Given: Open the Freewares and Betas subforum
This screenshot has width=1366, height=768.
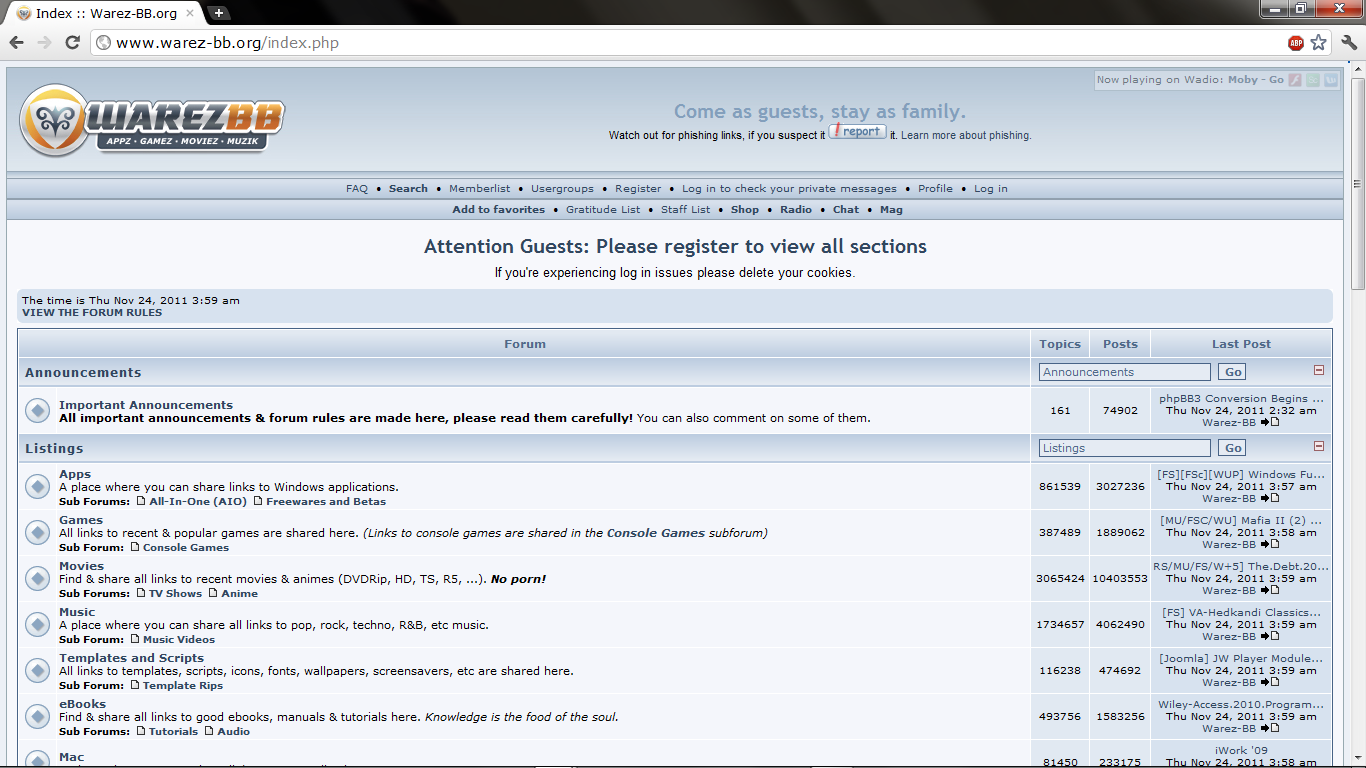Looking at the screenshot, I should (326, 502).
